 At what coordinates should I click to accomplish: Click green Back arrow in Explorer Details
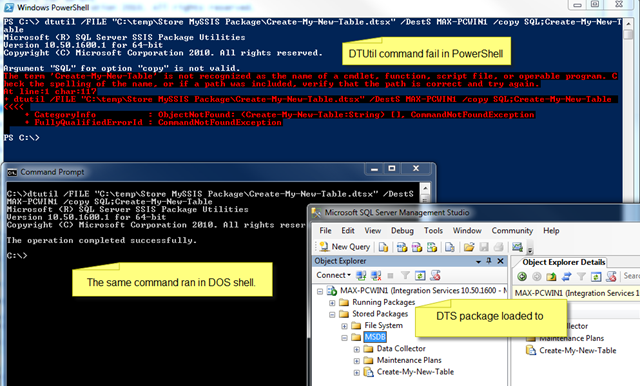pyautogui.click(x=522, y=277)
